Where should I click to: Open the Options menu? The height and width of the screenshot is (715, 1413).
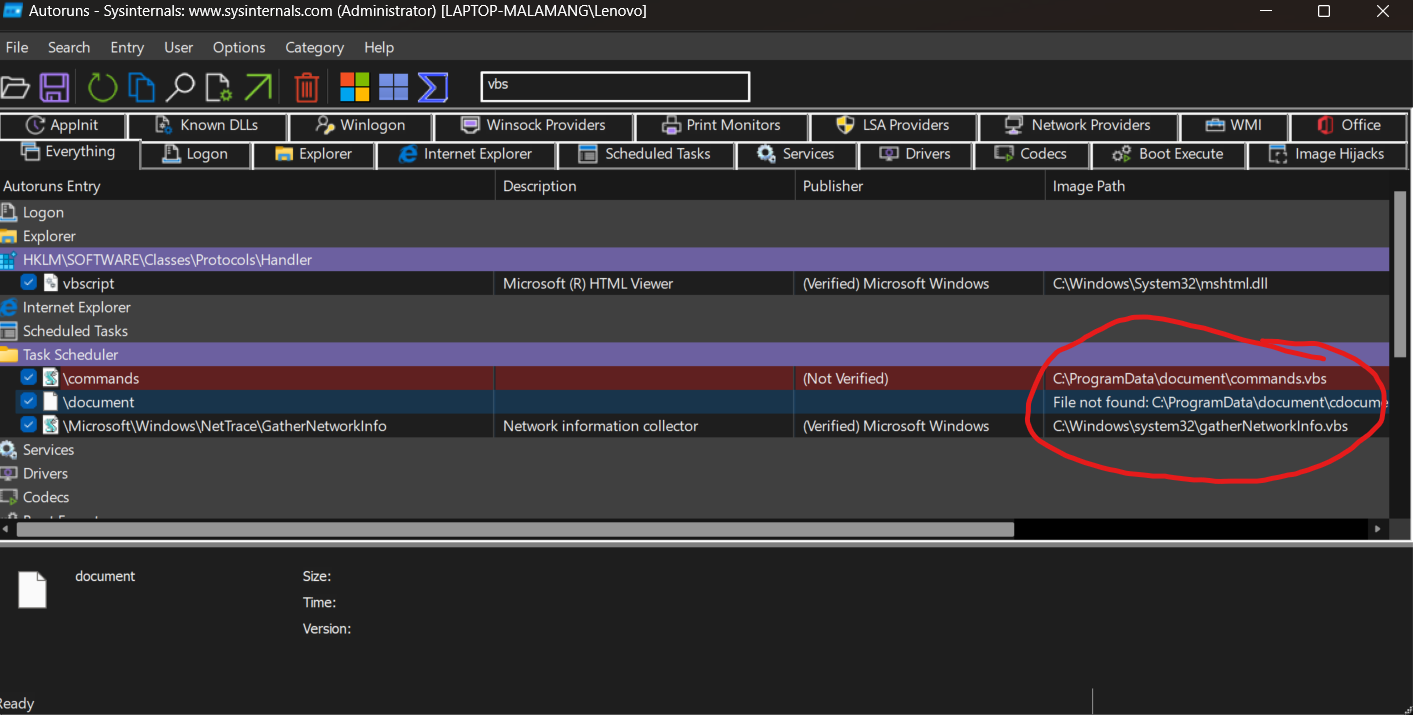tap(239, 47)
